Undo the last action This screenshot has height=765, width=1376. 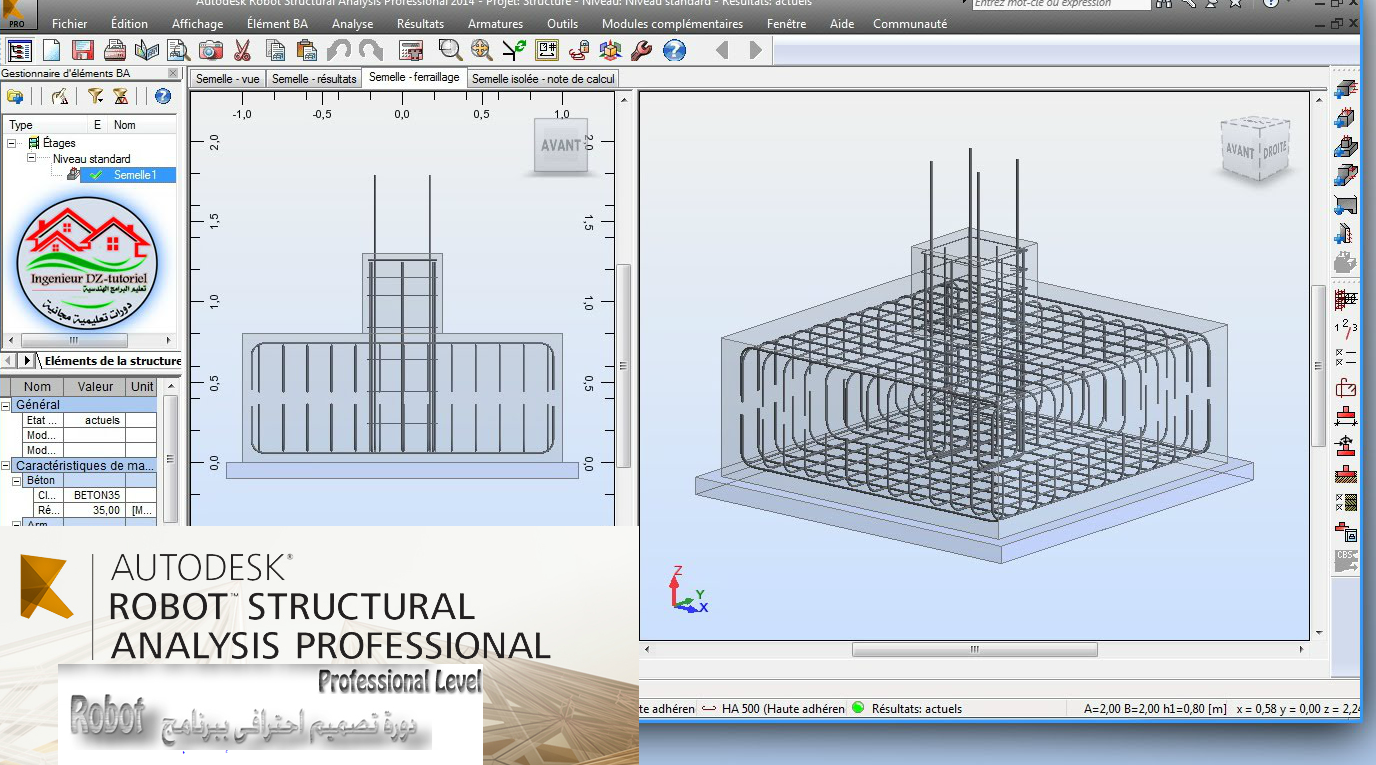[339, 50]
